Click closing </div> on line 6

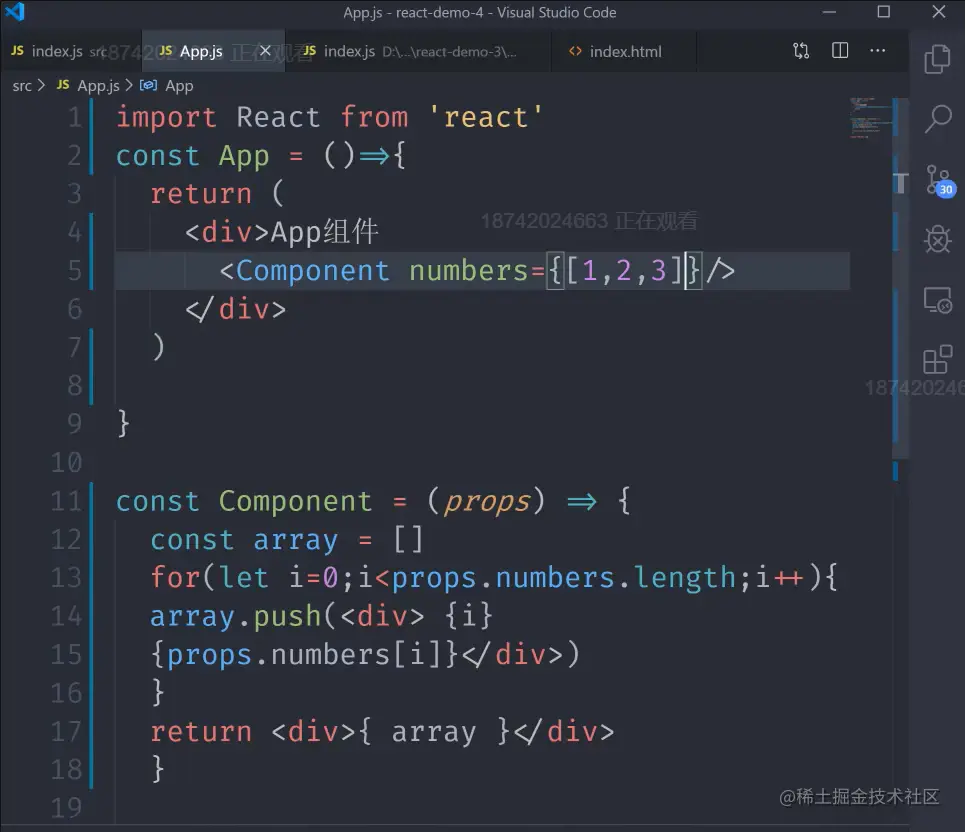point(236,309)
